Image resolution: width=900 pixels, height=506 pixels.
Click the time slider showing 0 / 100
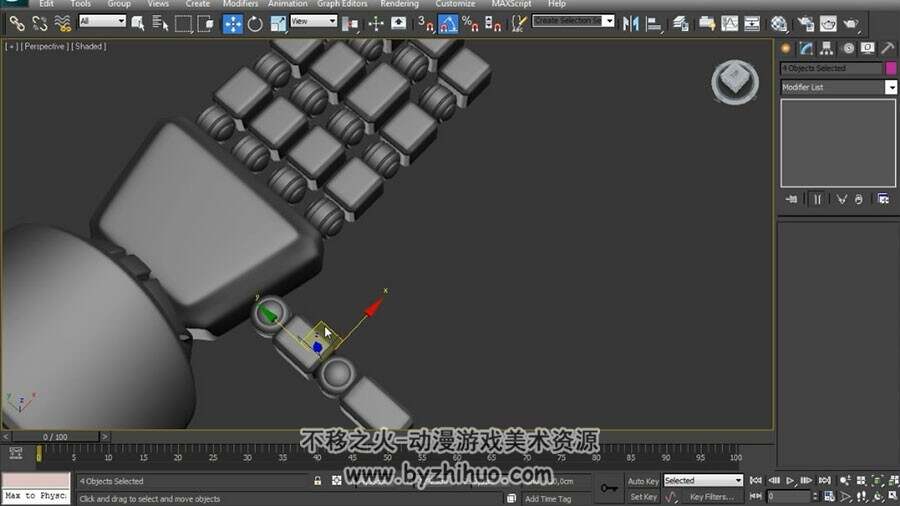click(55, 437)
